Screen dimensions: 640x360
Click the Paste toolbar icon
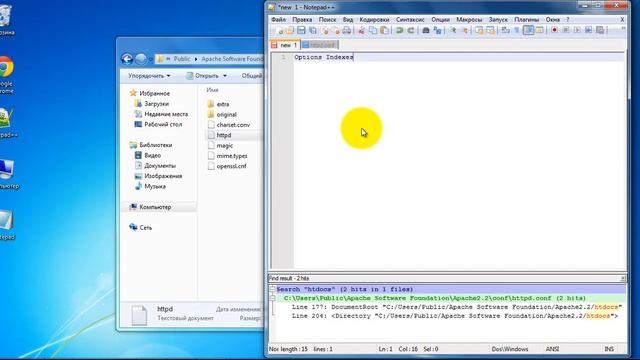click(x=384, y=30)
